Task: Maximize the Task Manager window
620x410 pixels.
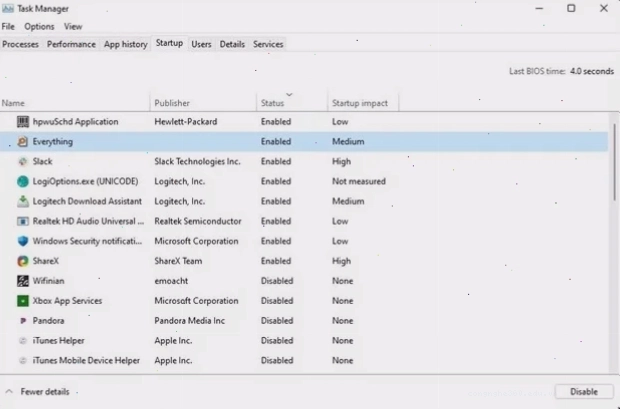Action: (571, 8)
